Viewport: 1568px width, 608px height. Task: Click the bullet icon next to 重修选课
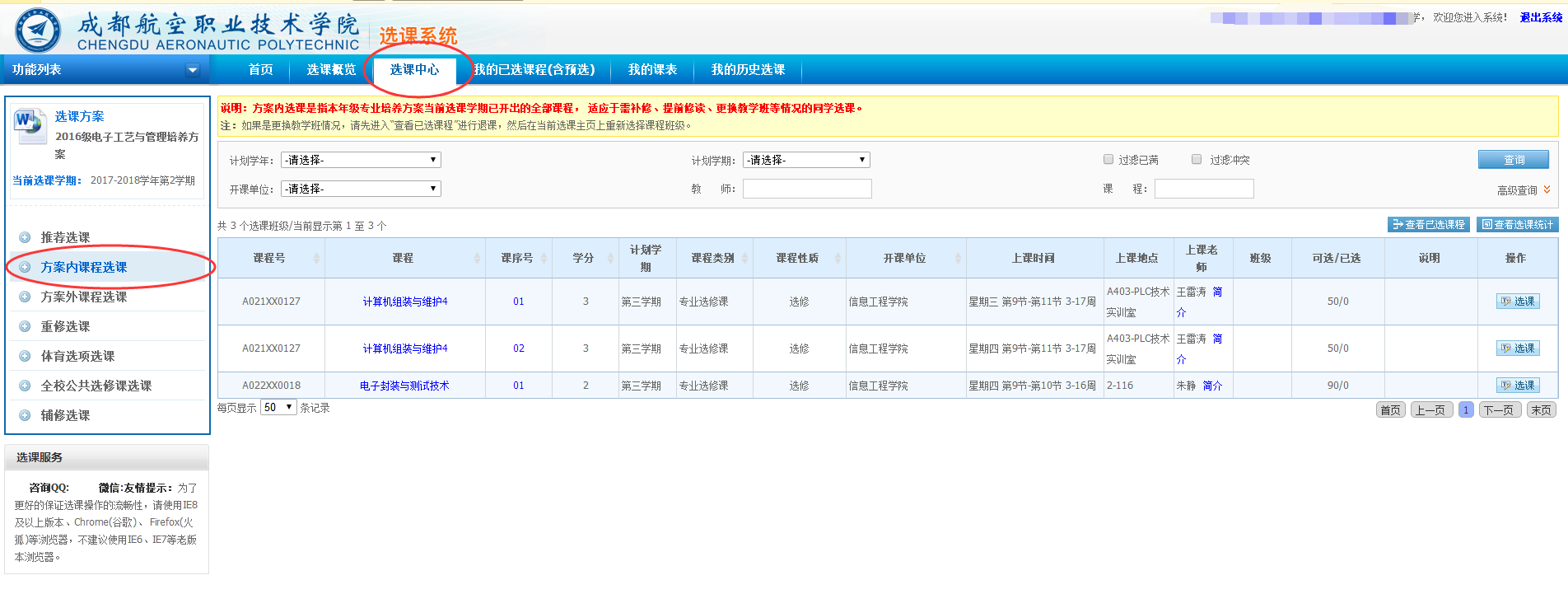(x=25, y=327)
